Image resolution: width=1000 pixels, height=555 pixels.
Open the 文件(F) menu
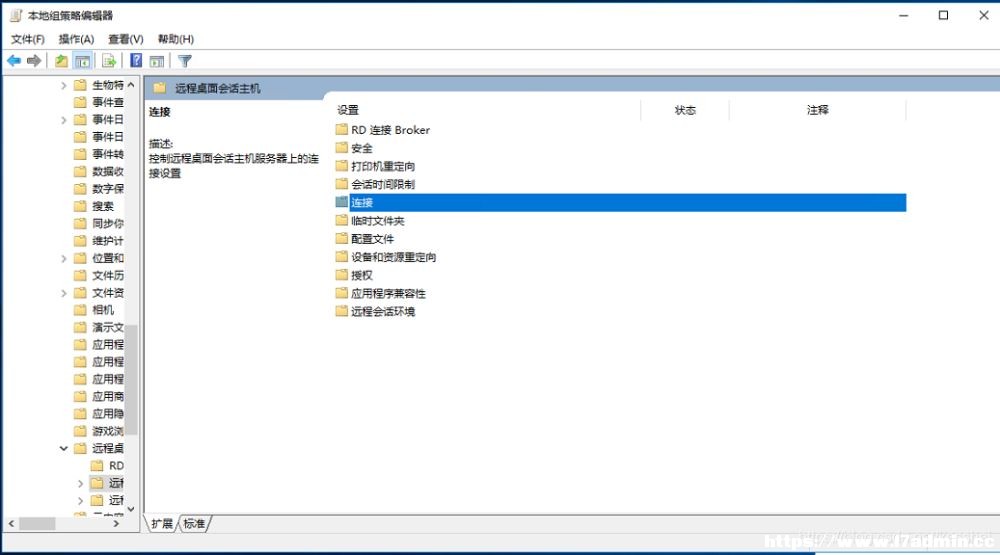pos(27,39)
